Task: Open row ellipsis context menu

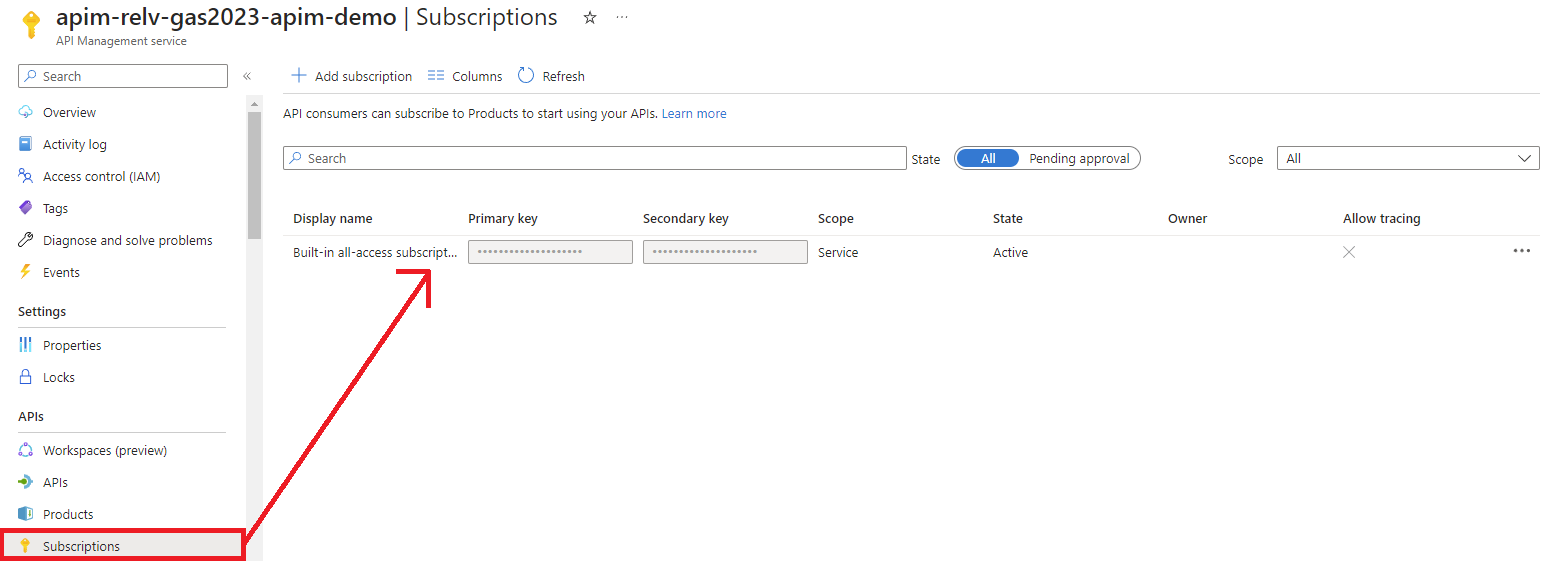Action: [x=1521, y=251]
